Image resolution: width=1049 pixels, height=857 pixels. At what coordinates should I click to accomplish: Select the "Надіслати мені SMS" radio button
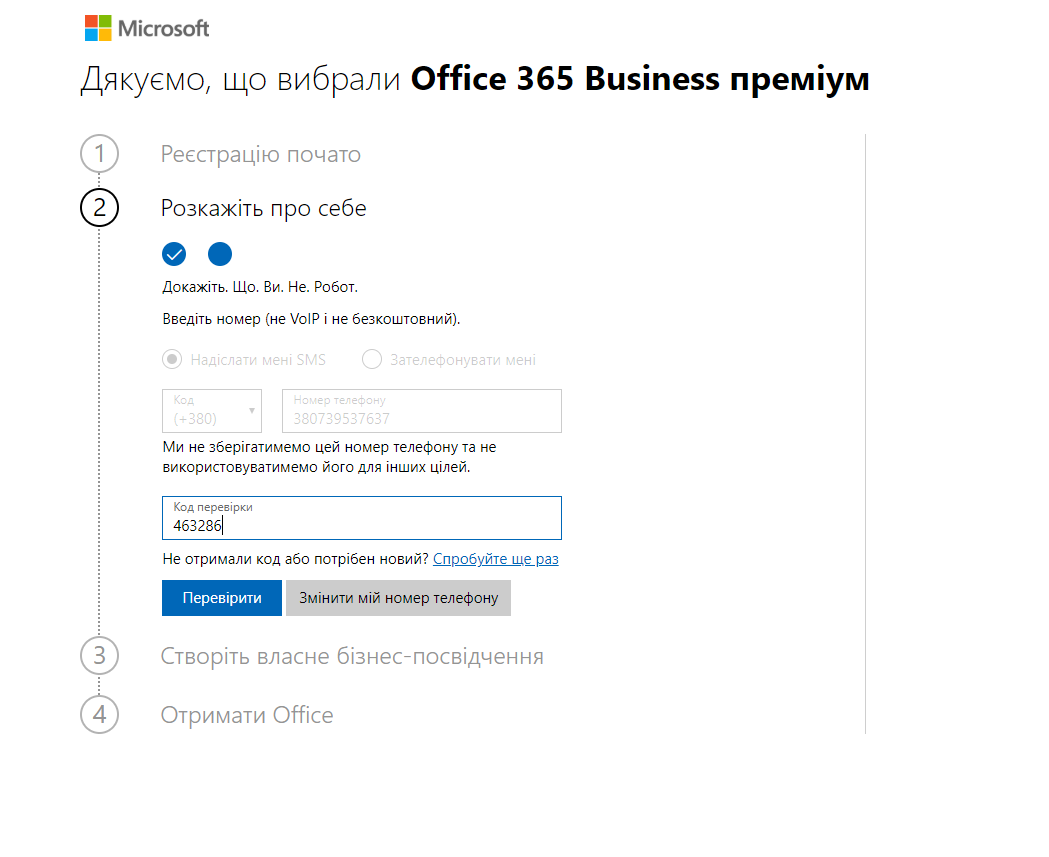[172, 359]
